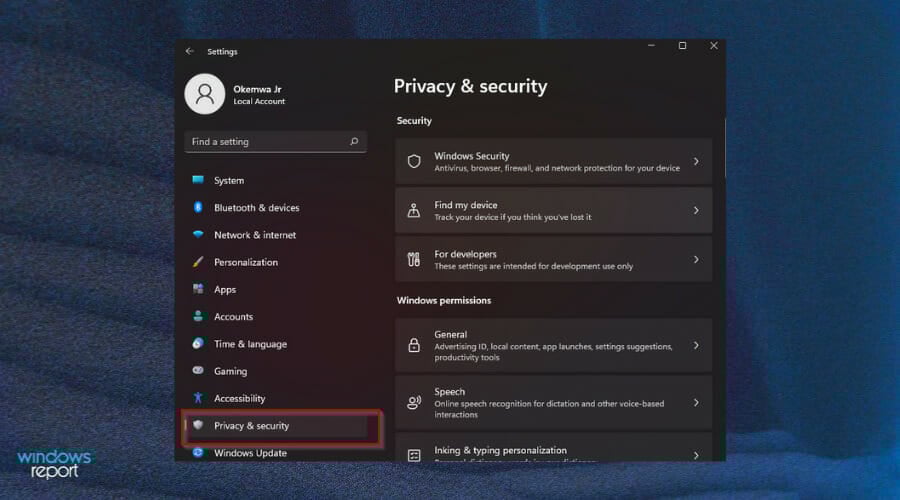
Task: Open Speech settings chevron arrow
Action: 696,402
